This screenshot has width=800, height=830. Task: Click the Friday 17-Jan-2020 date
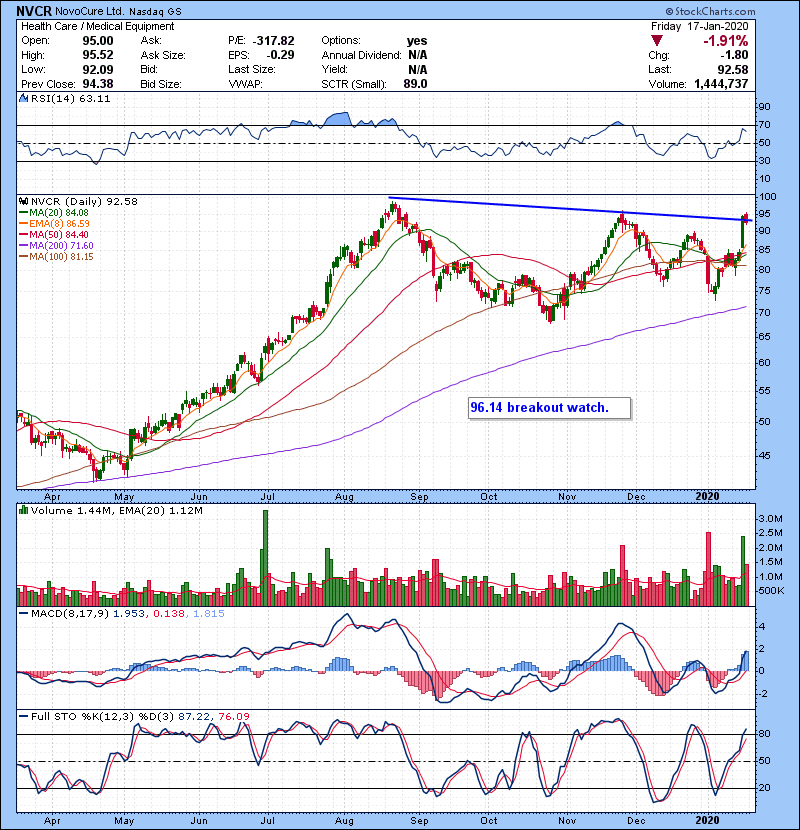coord(699,26)
